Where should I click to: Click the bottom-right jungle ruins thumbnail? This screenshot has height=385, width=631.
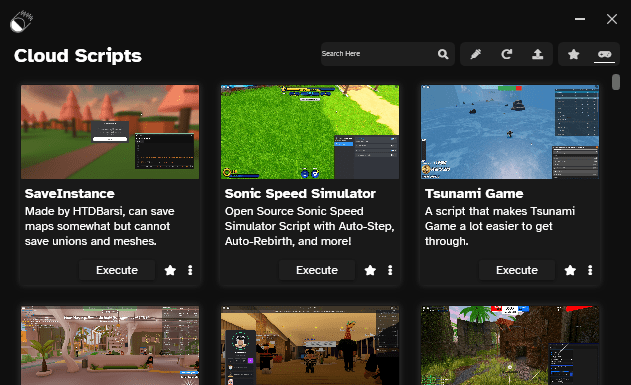click(510, 346)
